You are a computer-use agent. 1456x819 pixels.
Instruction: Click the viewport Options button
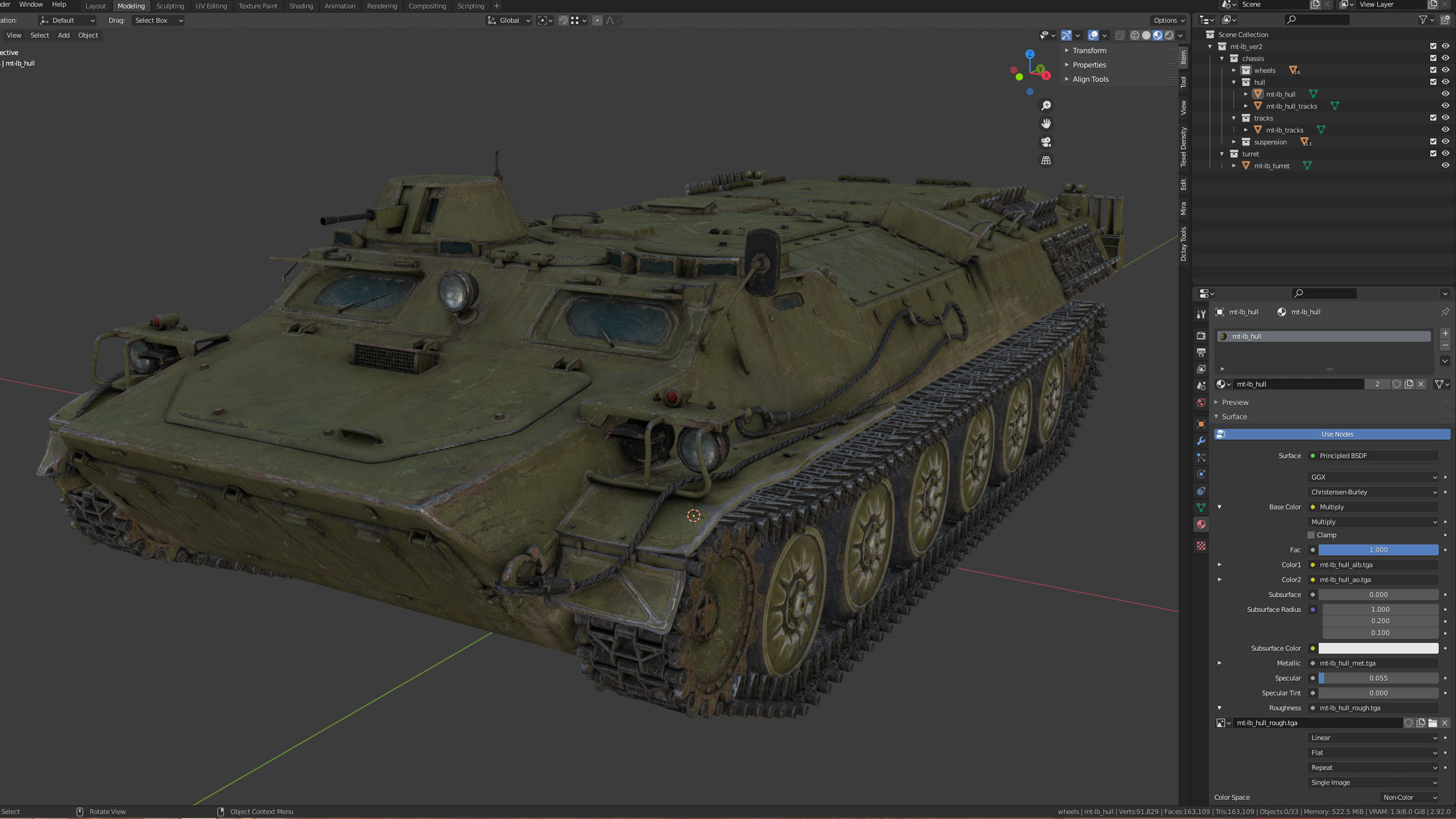[x=1168, y=21]
